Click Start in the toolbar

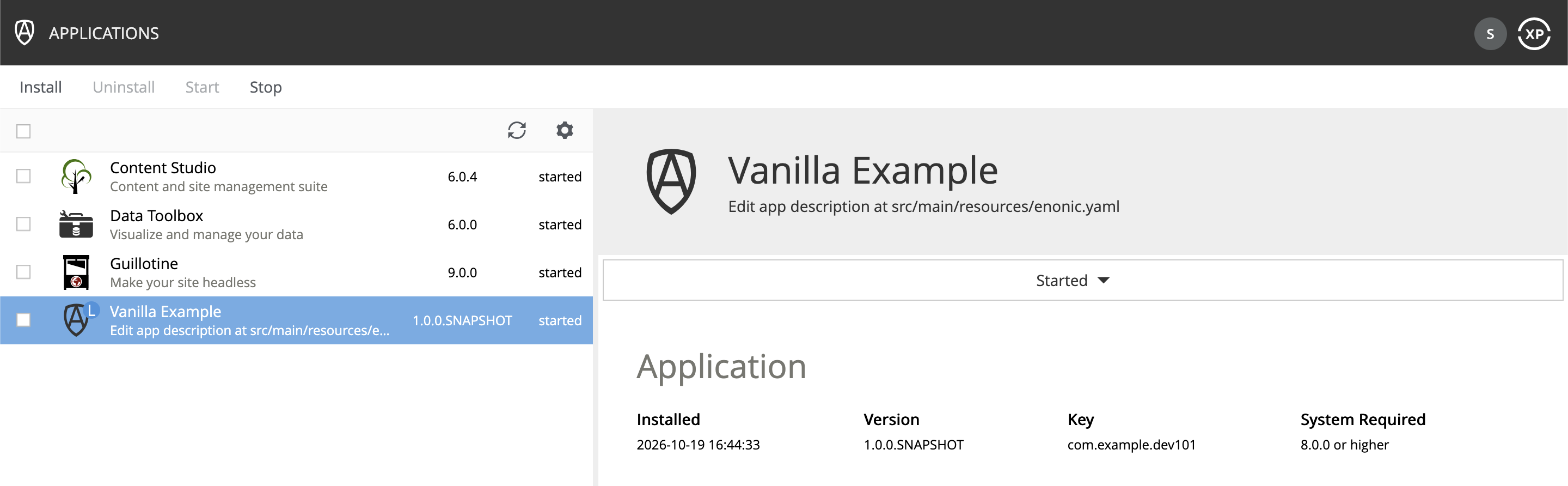(x=202, y=87)
